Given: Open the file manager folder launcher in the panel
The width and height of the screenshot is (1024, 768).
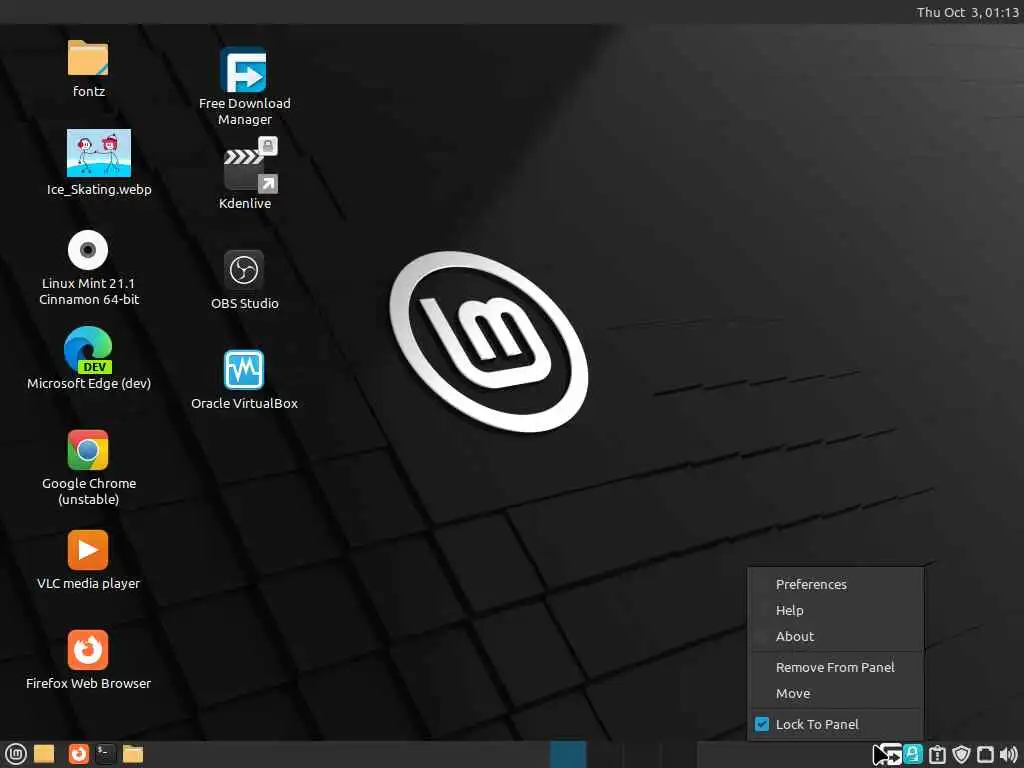Looking at the screenshot, I should pyautogui.click(x=133, y=754).
